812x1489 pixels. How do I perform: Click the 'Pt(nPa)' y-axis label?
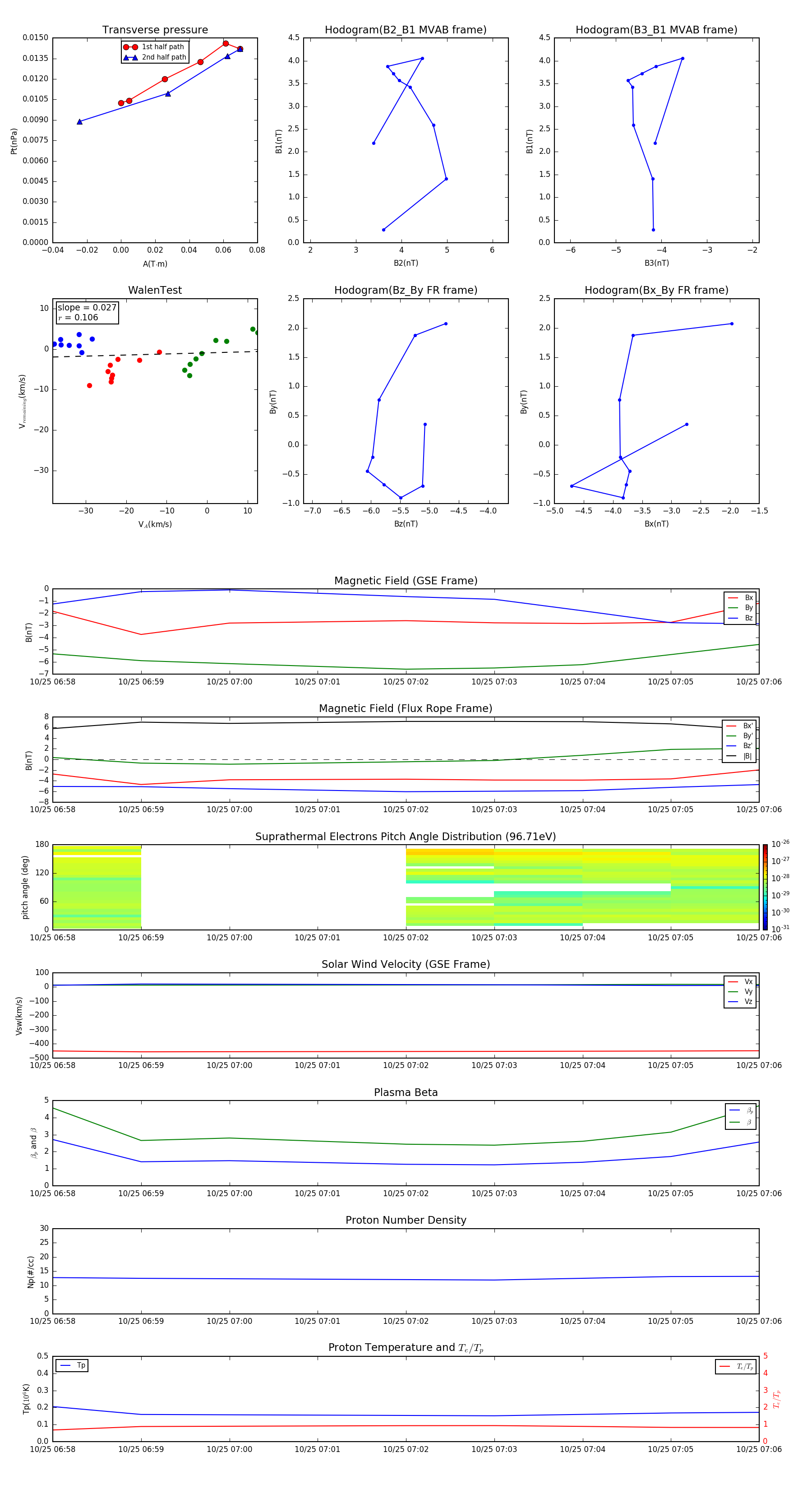(14, 141)
